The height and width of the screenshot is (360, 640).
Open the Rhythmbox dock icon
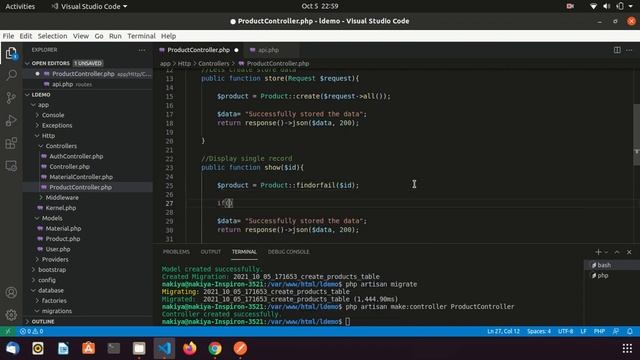pos(38,349)
